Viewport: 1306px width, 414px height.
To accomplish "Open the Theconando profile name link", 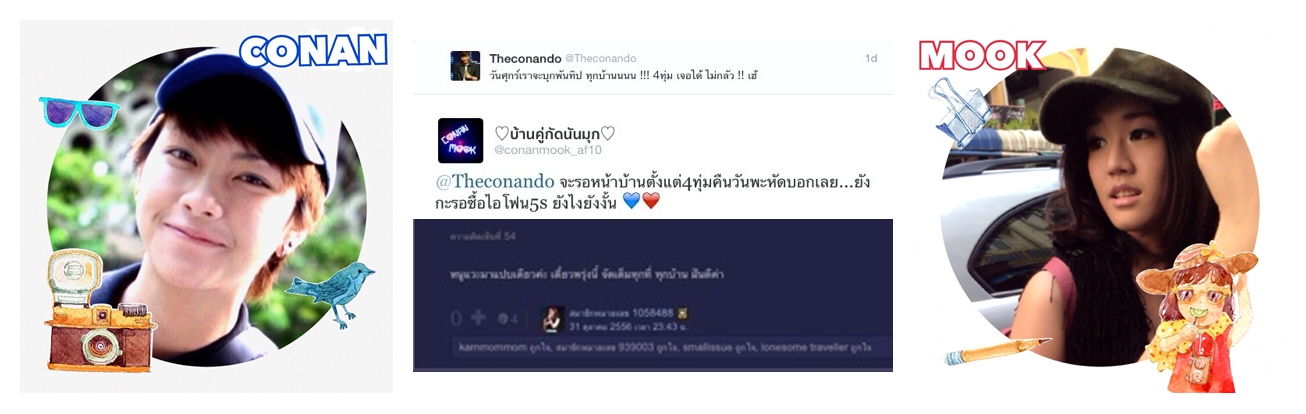I will coord(524,58).
